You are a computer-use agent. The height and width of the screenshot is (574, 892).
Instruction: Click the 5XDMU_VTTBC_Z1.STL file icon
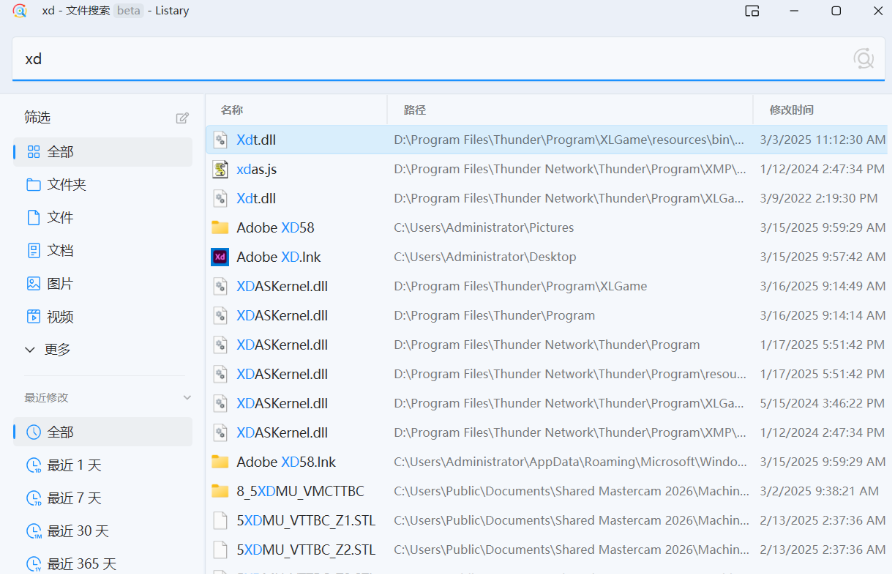click(220, 521)
